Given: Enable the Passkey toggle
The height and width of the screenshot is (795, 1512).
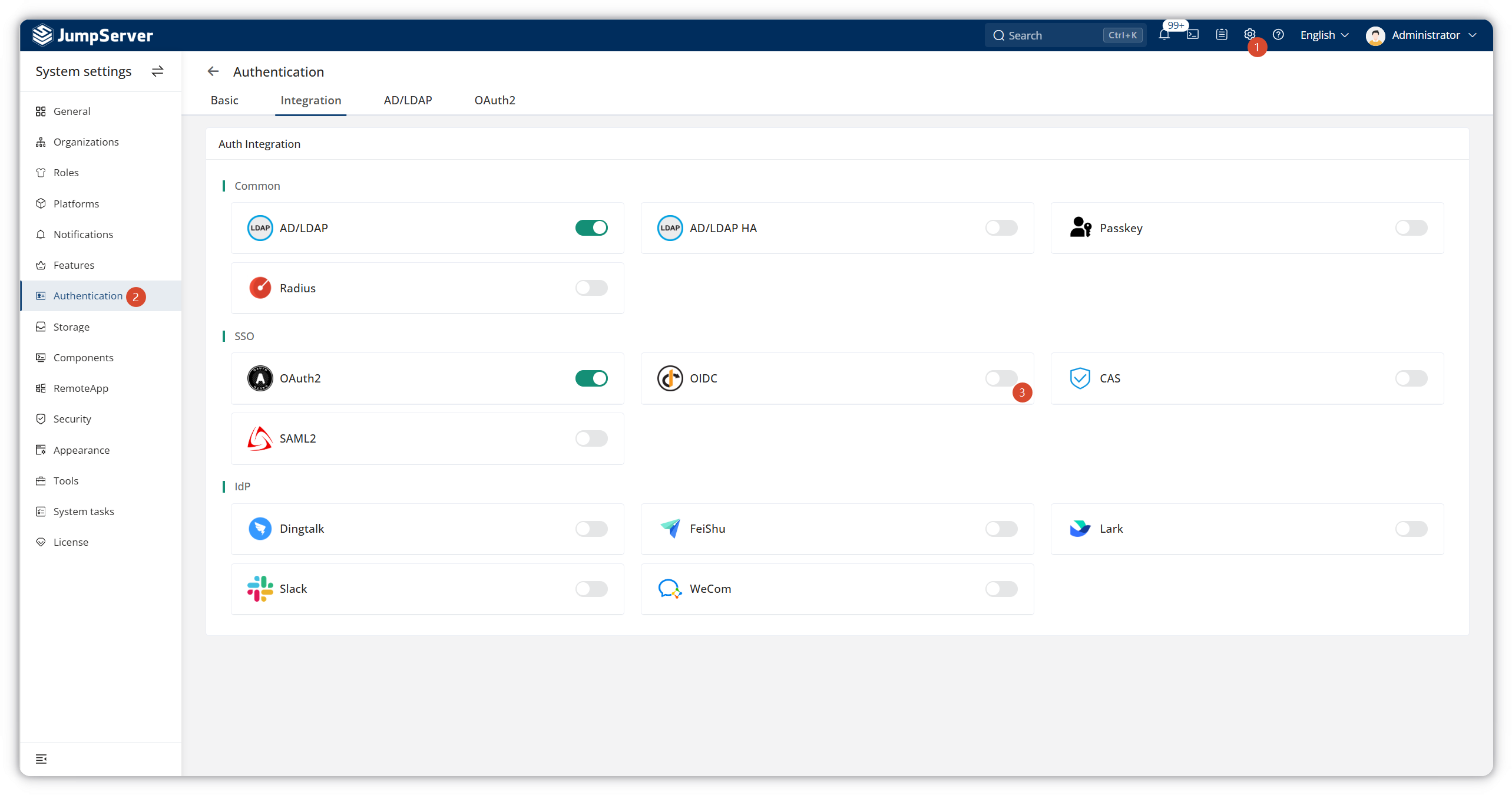Looking at the screenshot, I should tap(1411, 228).
